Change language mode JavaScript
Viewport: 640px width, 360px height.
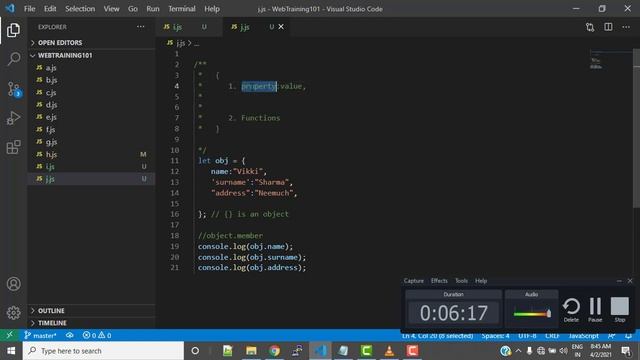click(583, 336)
